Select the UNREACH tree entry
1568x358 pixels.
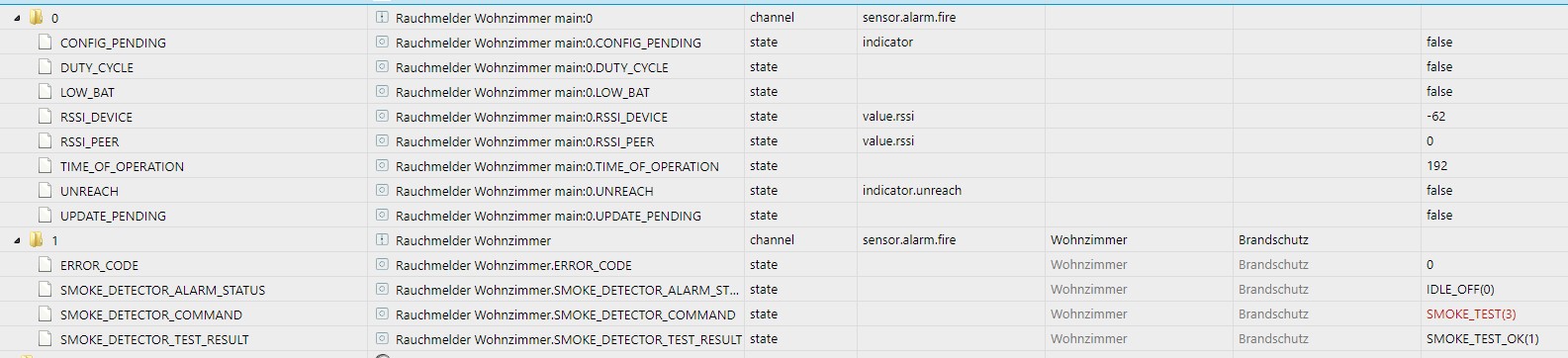(89, 191)
